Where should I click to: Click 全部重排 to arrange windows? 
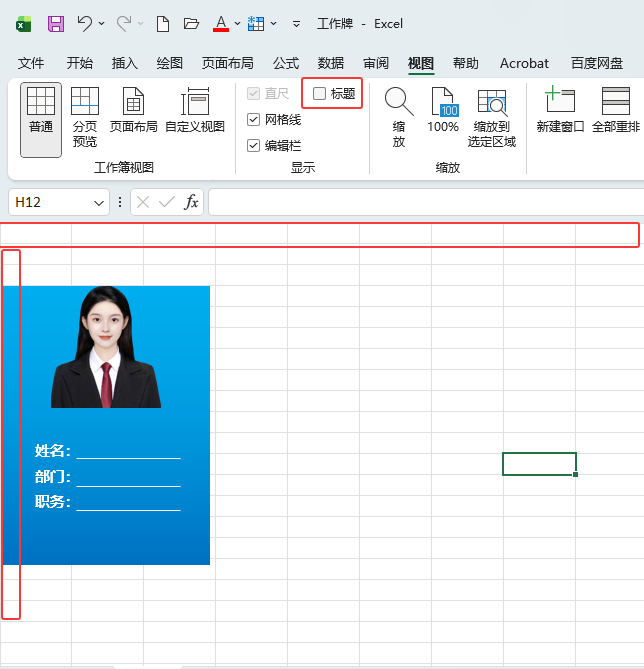point(616,110)
